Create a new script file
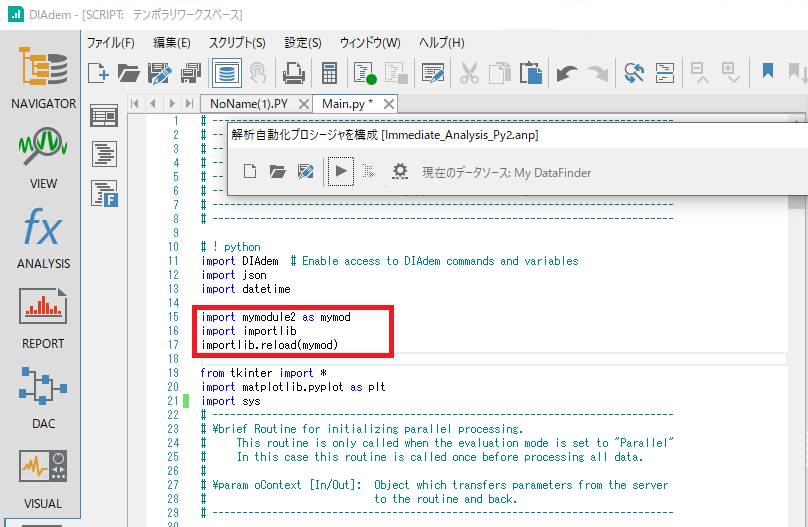 click(98, 73)
